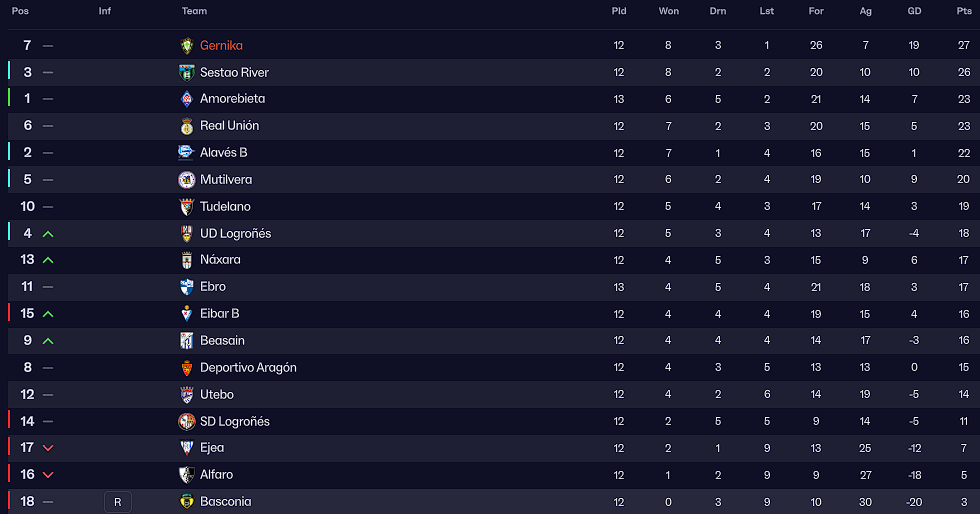Sort table by Pts column header
The height and width of the screenshot is (514, 980).
point(964,11)
